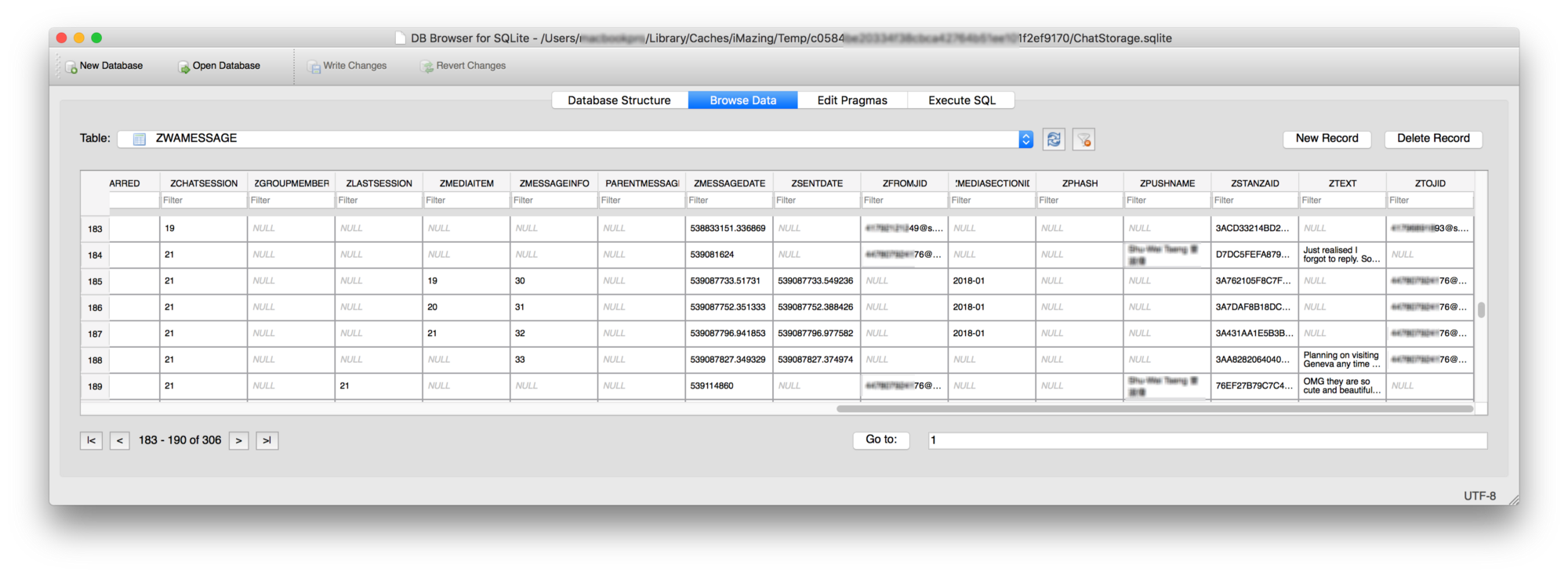Clear all filters using the filter icon

[1083, 139]
